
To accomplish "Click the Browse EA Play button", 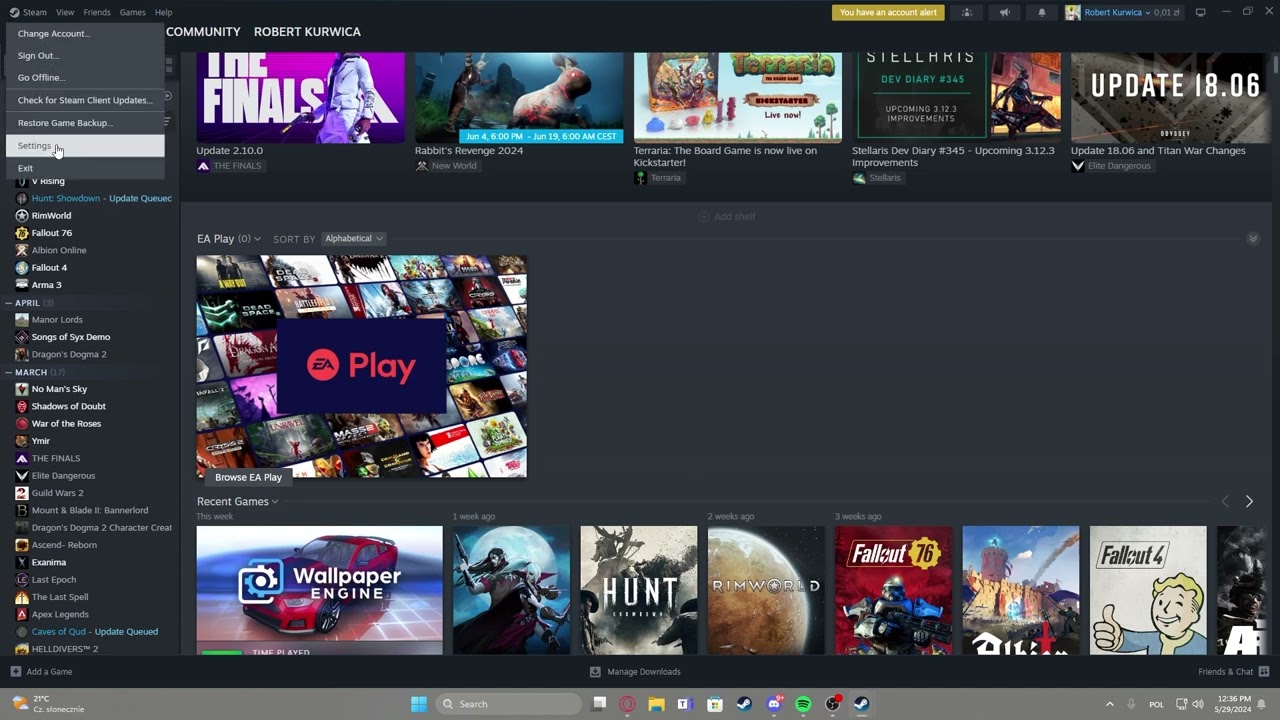I will (248, 477).
